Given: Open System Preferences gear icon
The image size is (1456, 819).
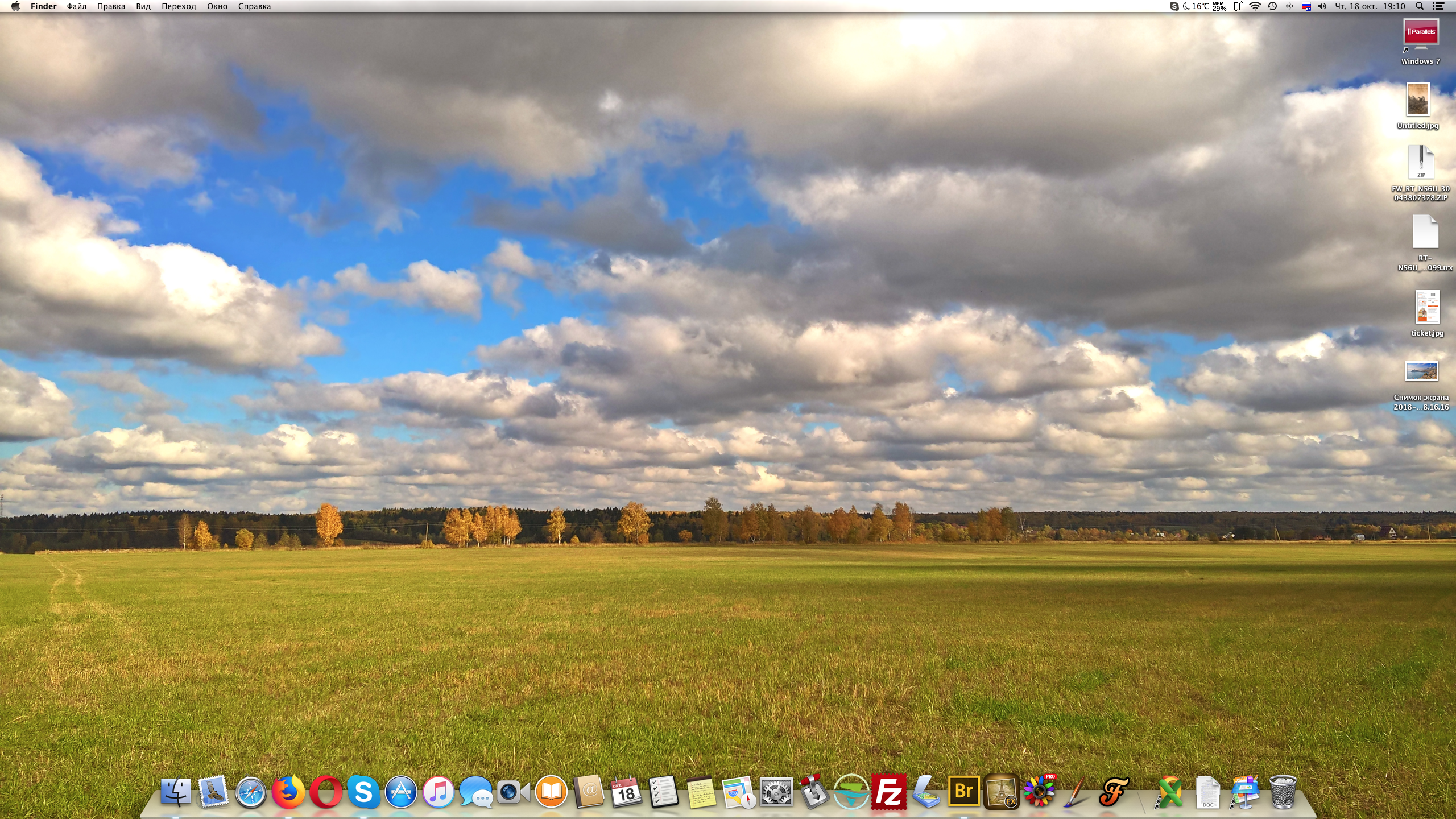Looking at the screenshot, I should click(x=776, y=792).
